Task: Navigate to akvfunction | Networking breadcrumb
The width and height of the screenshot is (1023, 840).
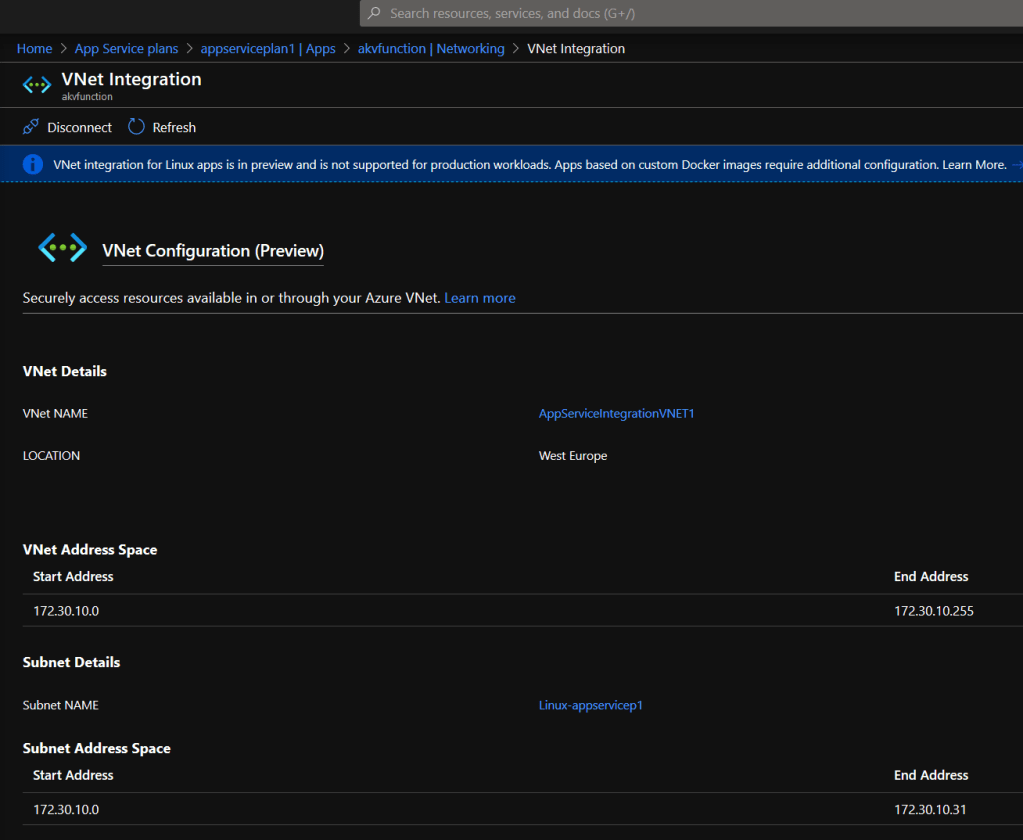Action: 431,48
